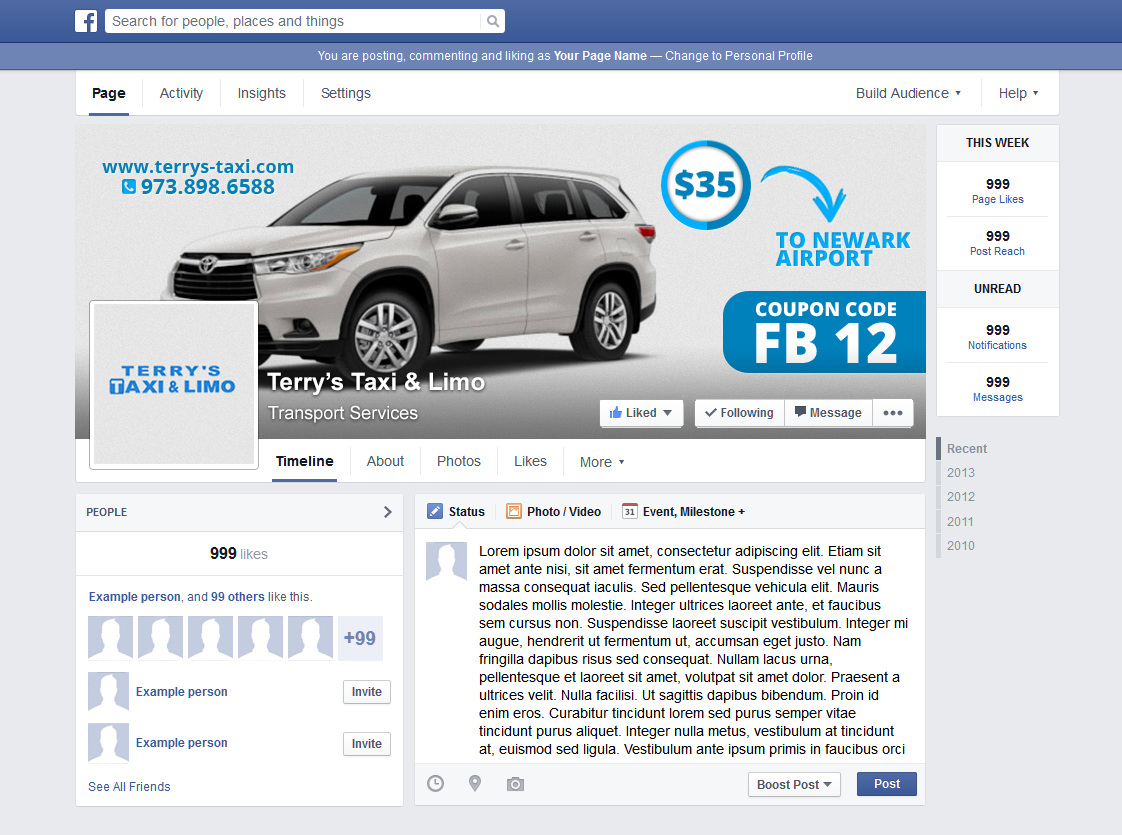
Task: Expand the Liked dropdown button
Action: pos(641,413)
